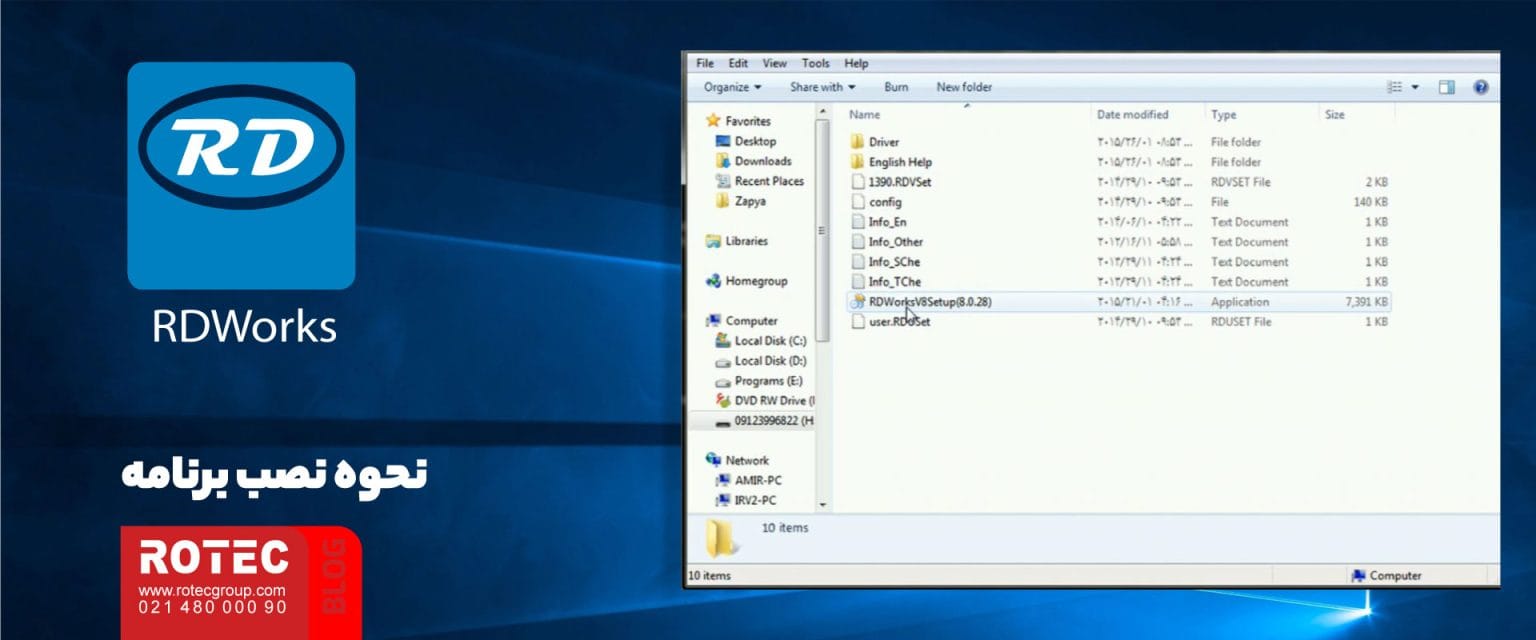1536x640 pixels.
Task: Click the Network icon in sidebar
Action: pos(713,460)
